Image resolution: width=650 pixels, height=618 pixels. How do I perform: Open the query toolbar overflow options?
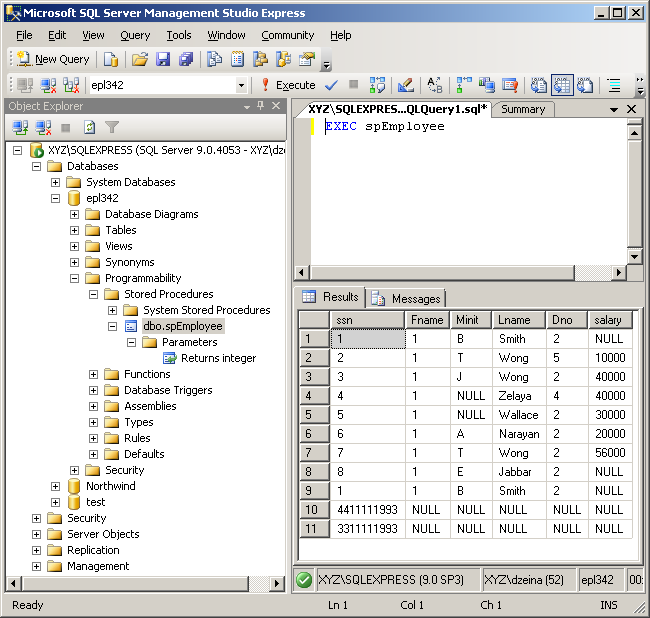pyautogui.click(x=640, y=85)
